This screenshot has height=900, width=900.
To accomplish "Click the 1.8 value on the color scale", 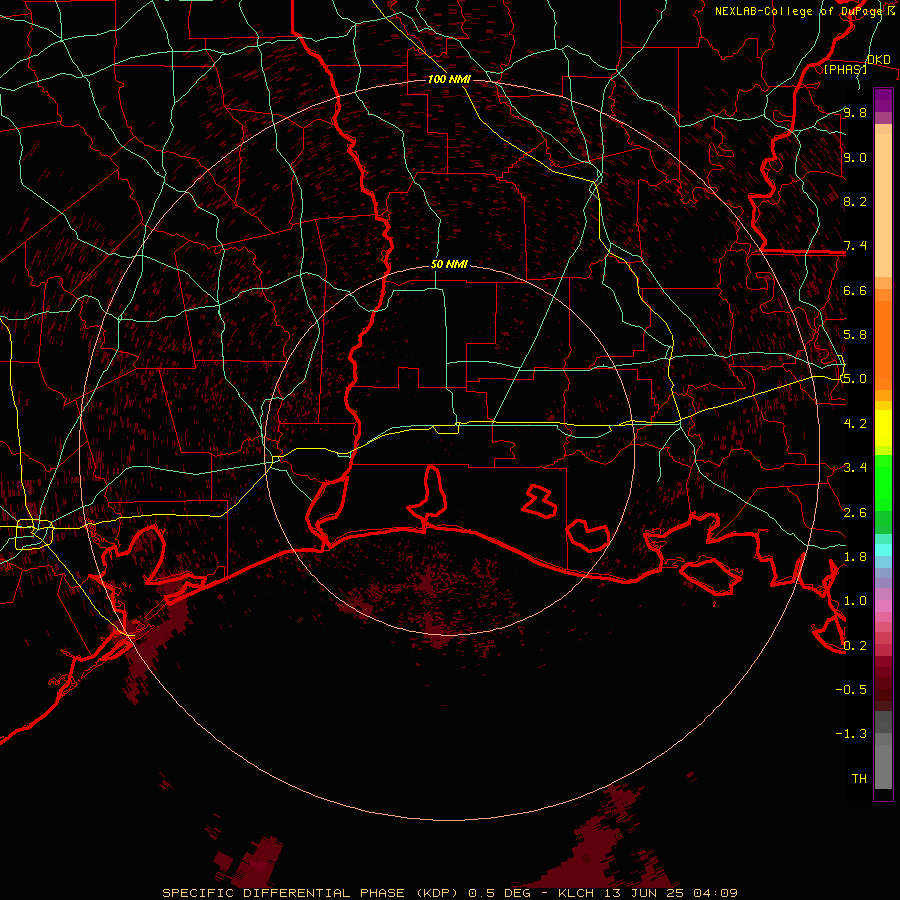I will tap(855, 557).
